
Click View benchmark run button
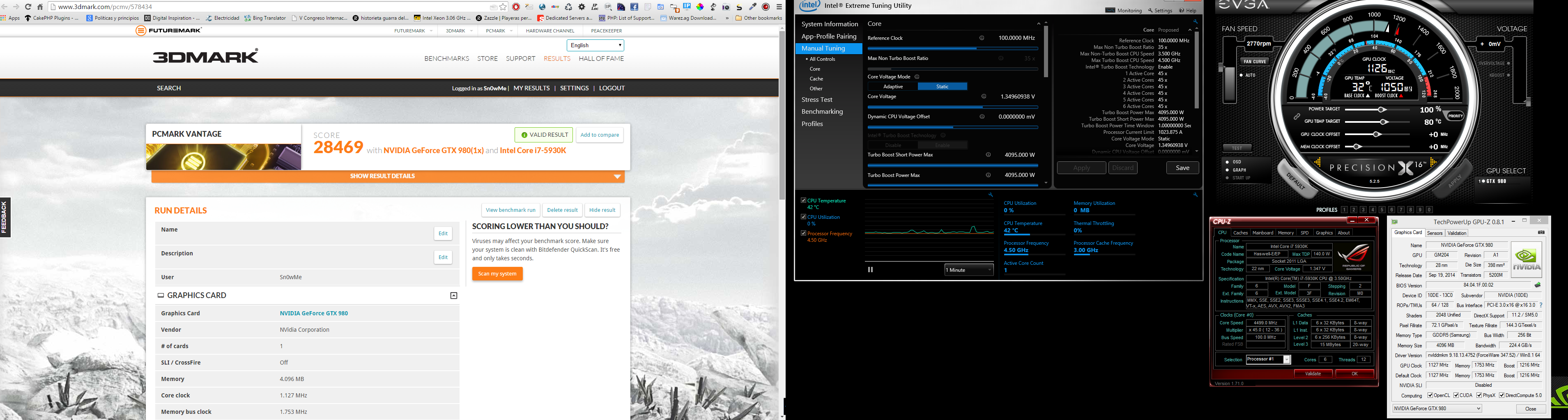pos(511,210)
